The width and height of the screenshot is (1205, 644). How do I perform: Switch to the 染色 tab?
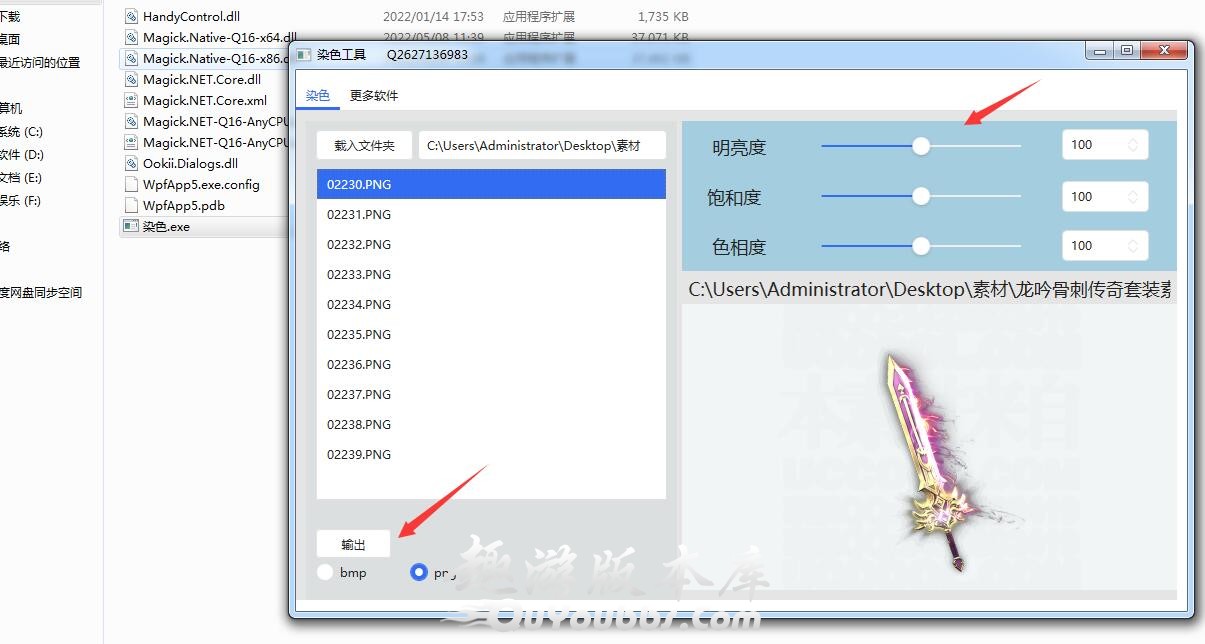[x=317, y=96]
